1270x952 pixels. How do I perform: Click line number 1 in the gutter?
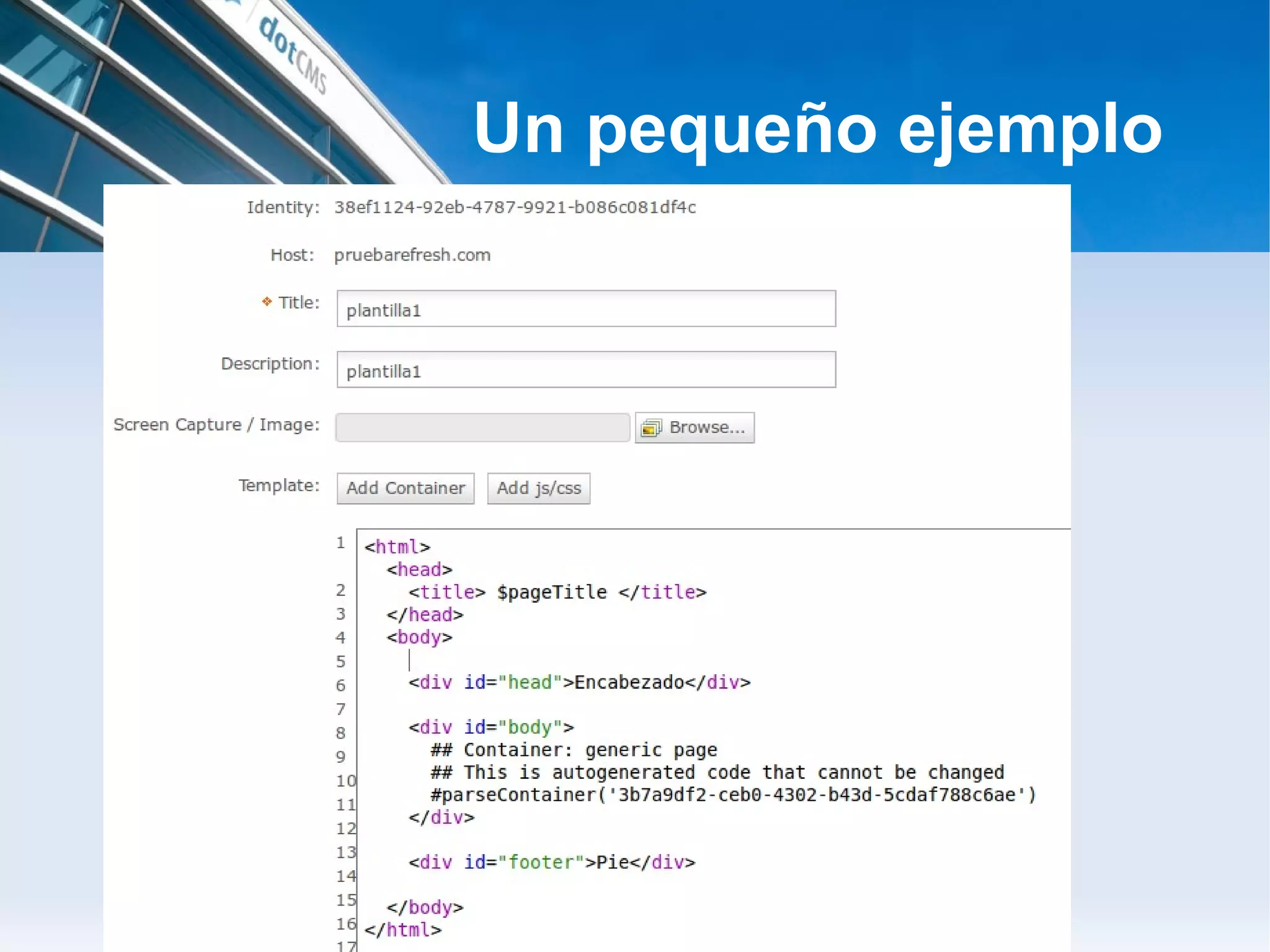point(340,543)
